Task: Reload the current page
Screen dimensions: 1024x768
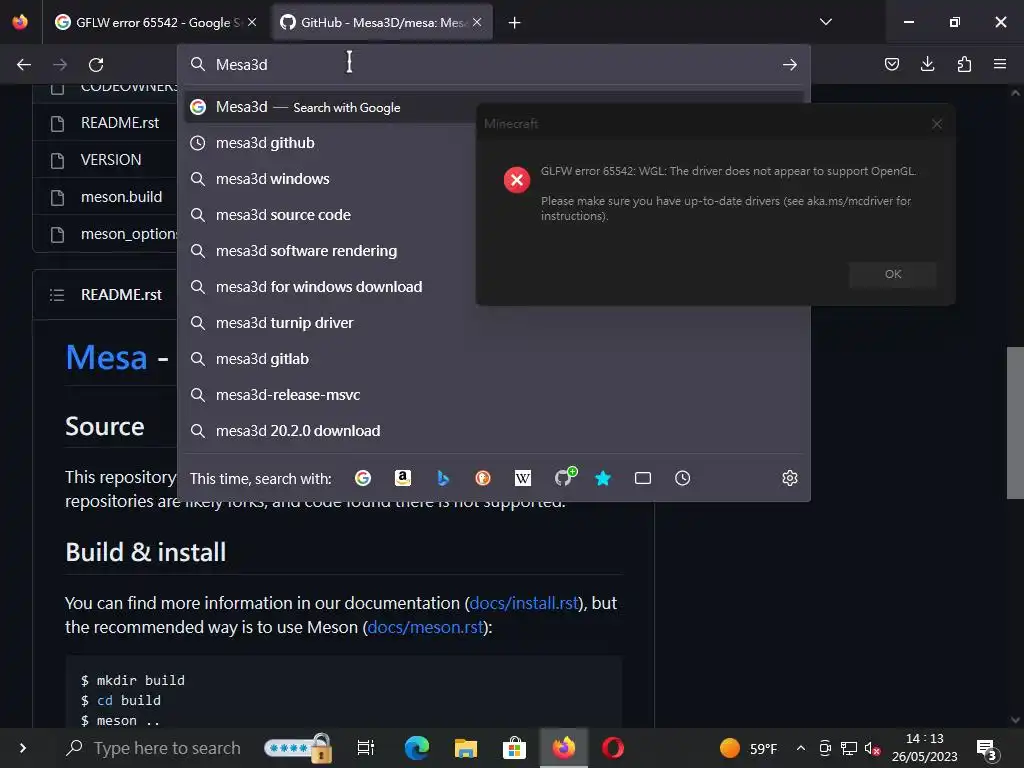Action: click(x=96, y=65)
